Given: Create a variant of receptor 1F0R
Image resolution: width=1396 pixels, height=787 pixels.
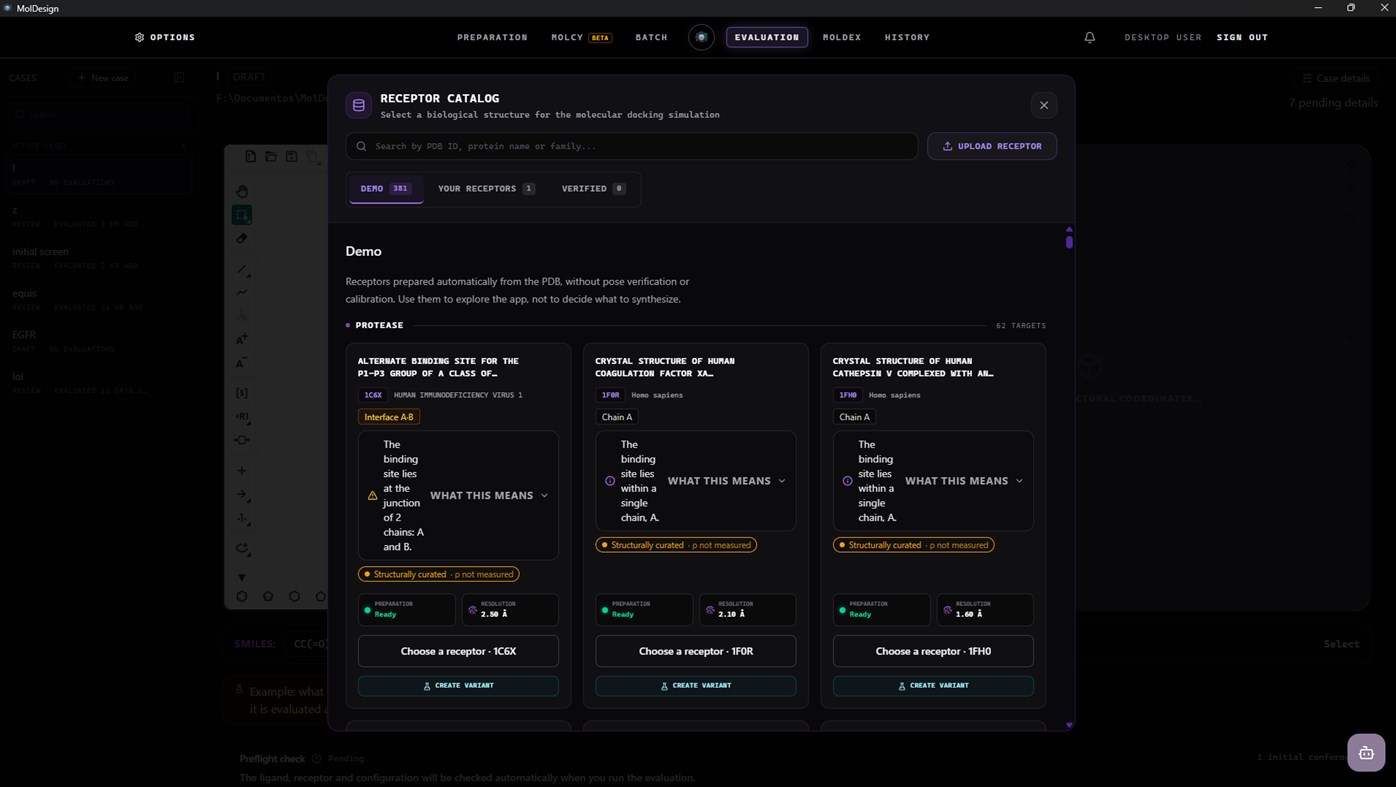Looking at the screenshot, I should tap(696, 685).
